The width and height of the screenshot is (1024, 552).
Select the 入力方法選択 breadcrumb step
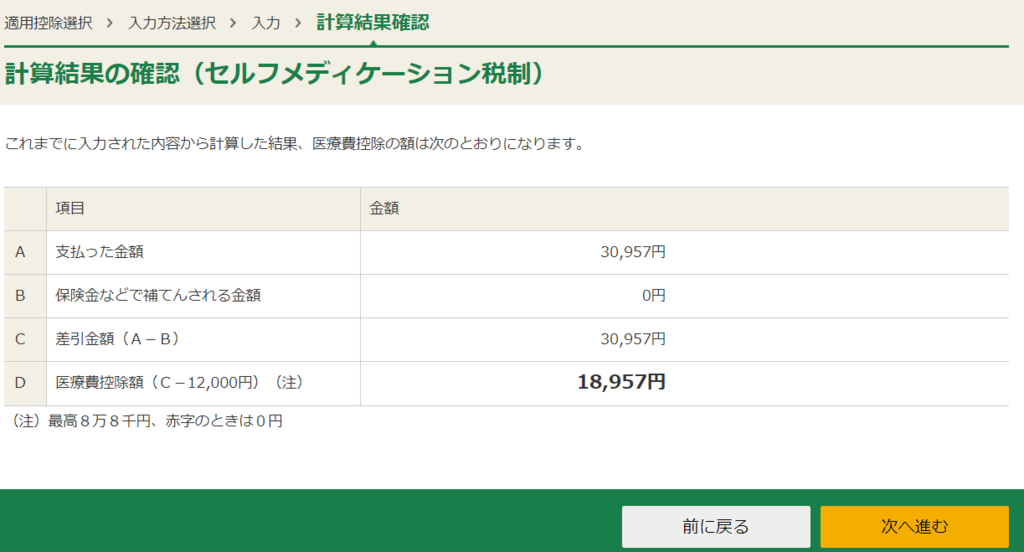[172, 23]
